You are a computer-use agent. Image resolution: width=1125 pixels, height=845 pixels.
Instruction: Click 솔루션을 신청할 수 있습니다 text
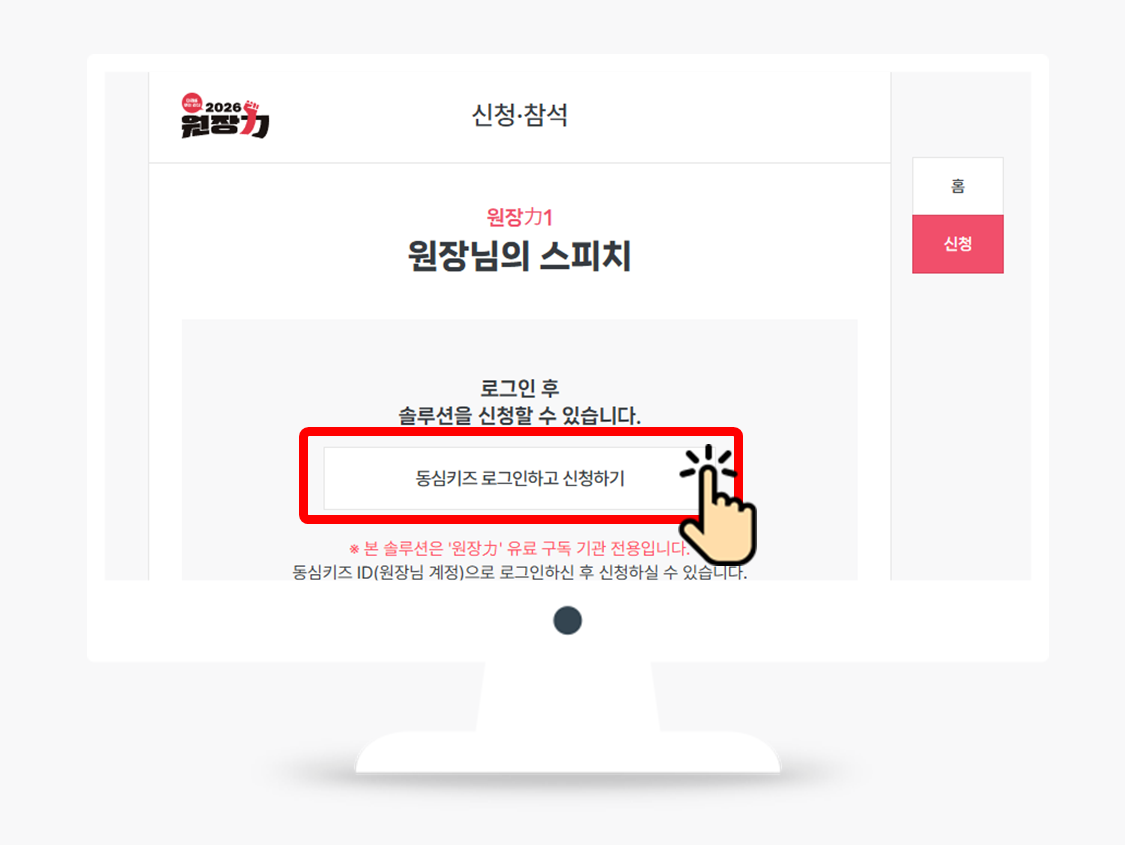tap(519, 415)
